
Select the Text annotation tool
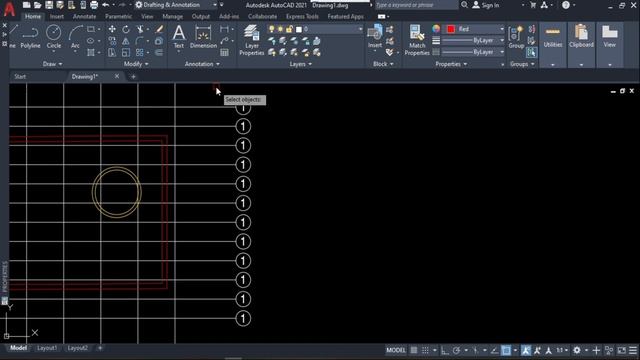tap(179, 37)
